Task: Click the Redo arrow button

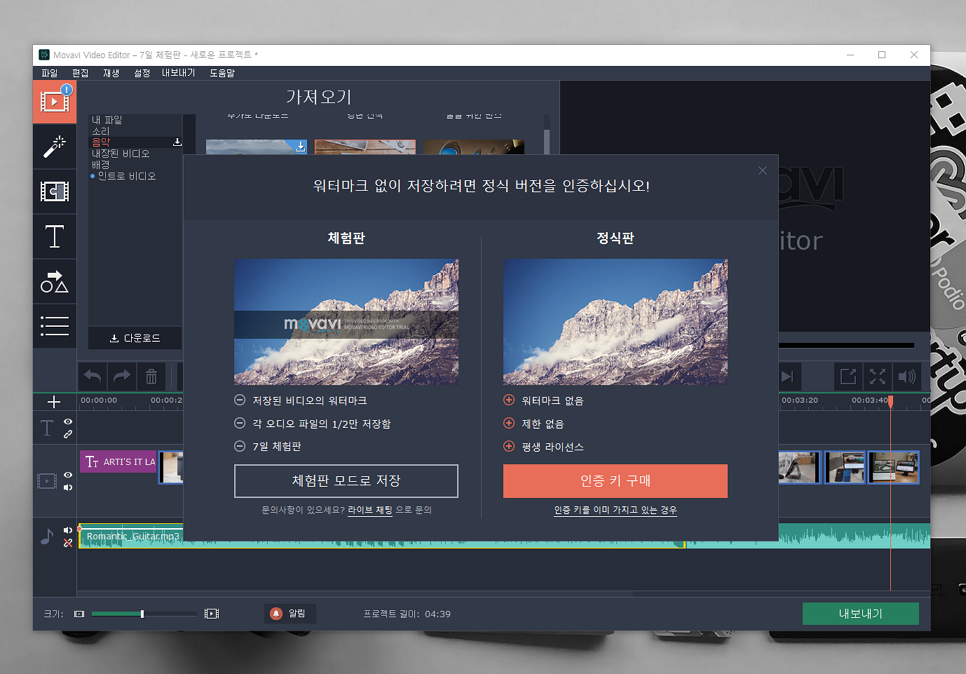Action: [122, 376]
